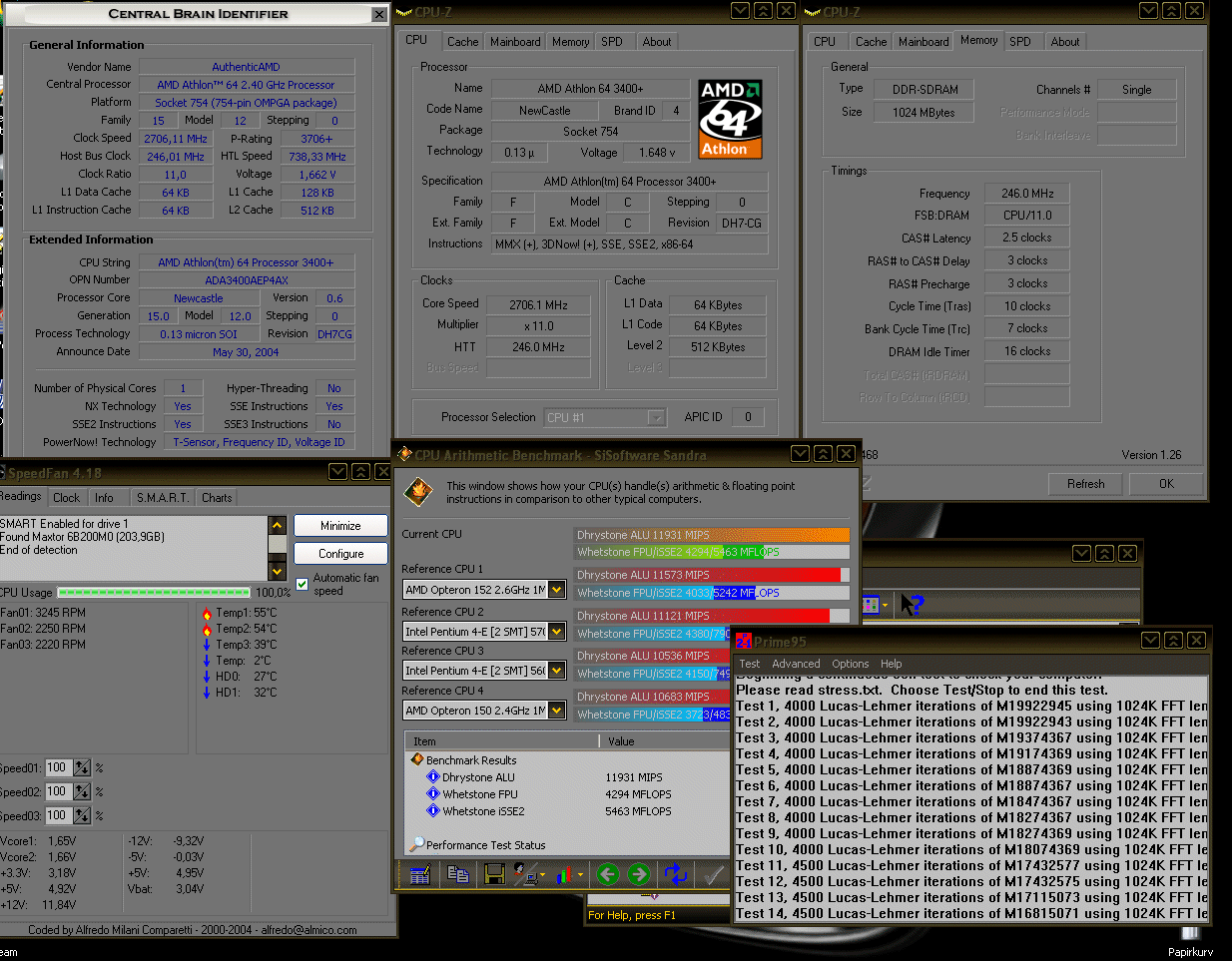Adjust the Speed02 spinner arrows

[82, 791]
